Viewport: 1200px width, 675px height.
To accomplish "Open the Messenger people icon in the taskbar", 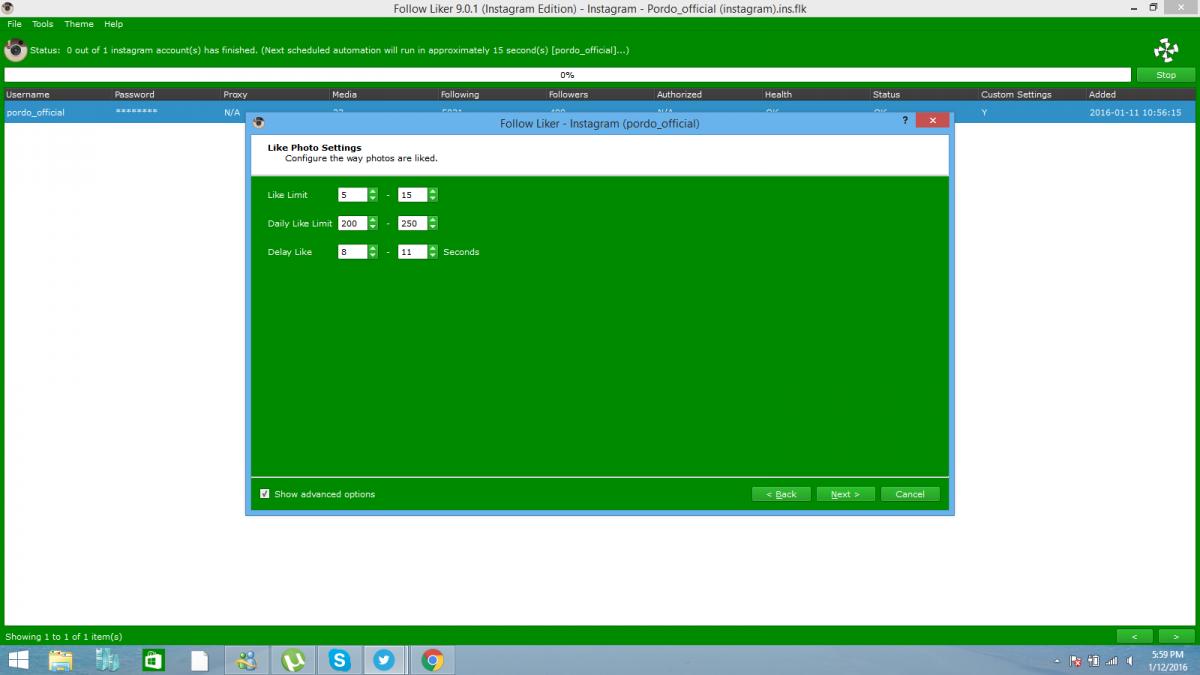I will pyautogui.click(x=247, y=660).
